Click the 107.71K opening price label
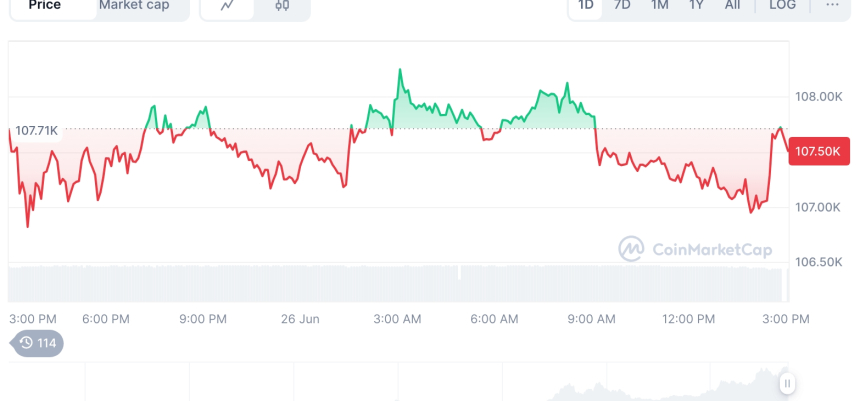860x401 pixels. (37, 131)
